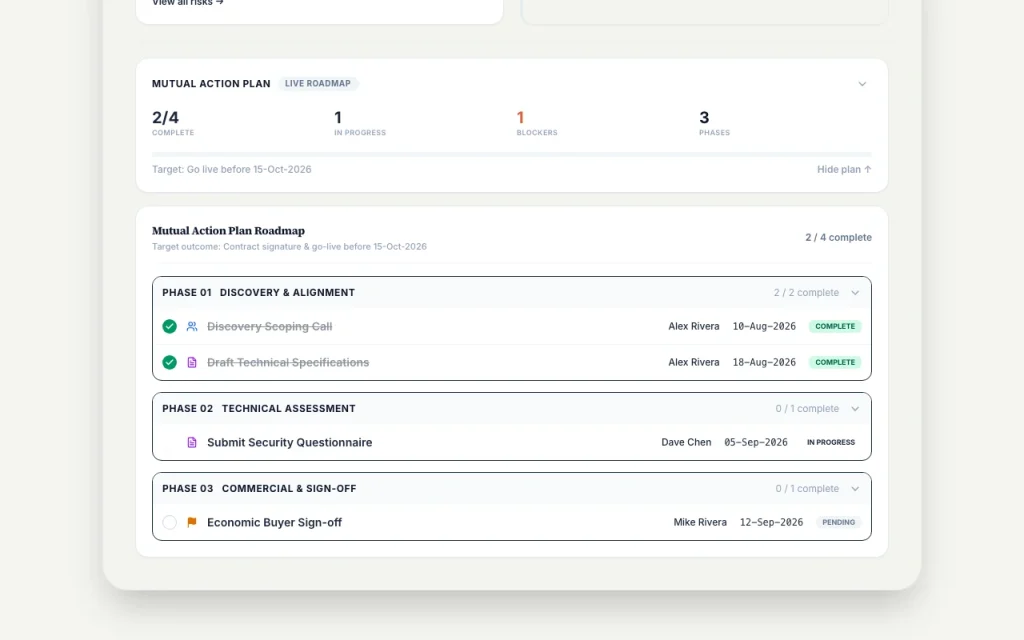The image size is (1024, 640).
Task: Click owner Dave Chen
Action: click(686, 442)
